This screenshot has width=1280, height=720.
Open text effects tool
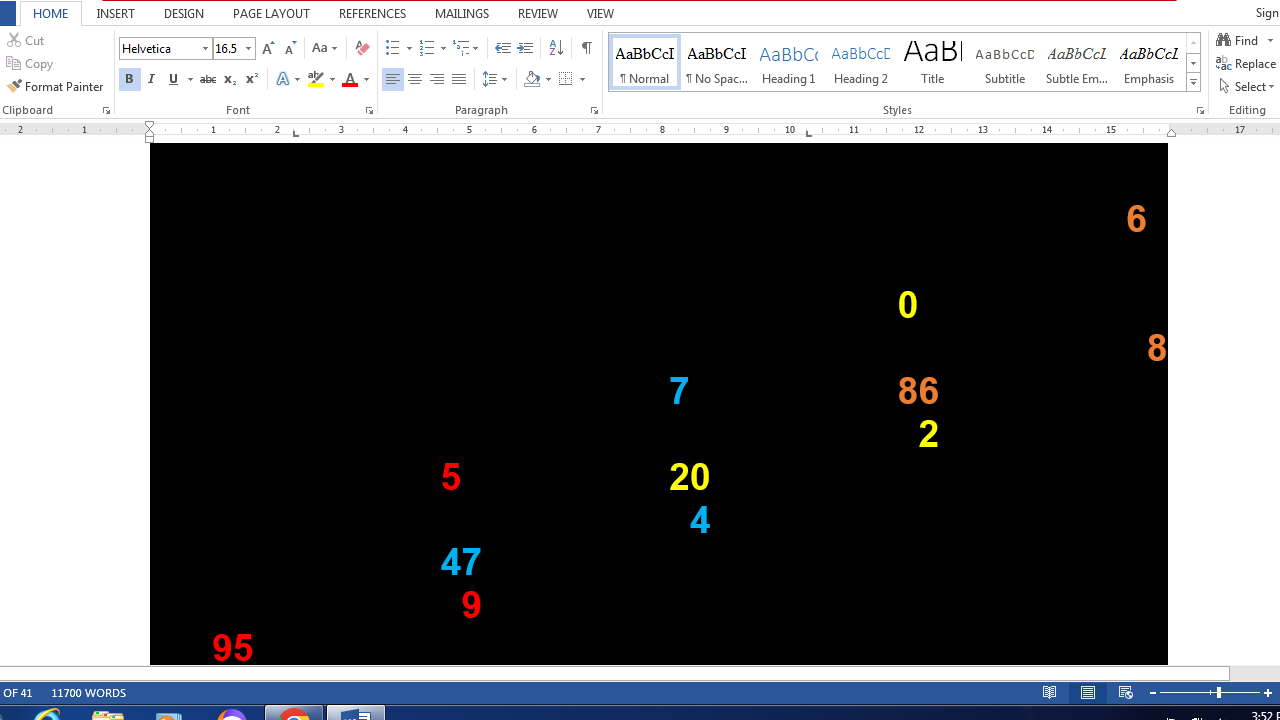pos(283,79)
